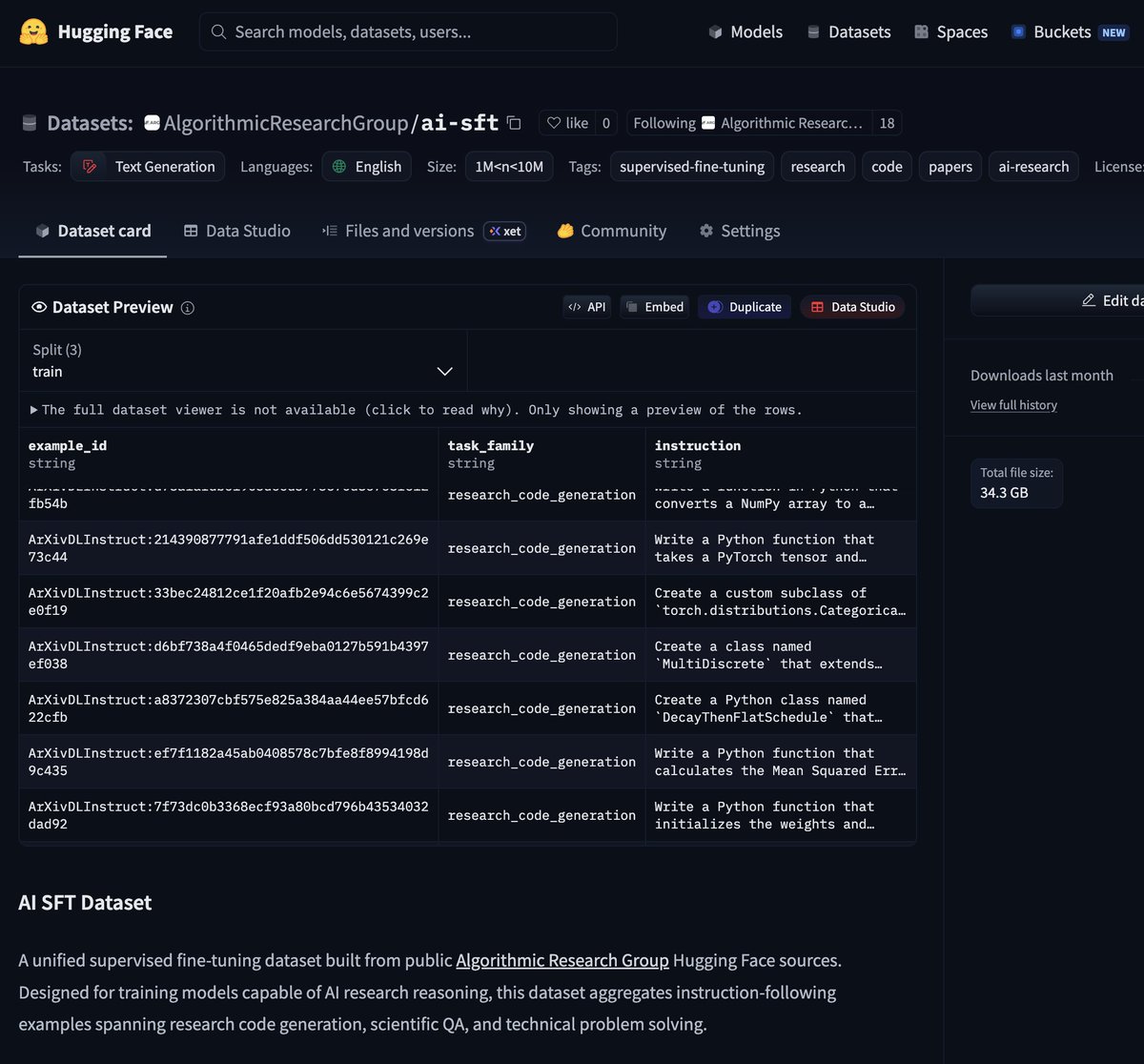Click the heart like icon

[x=554, y=123]
